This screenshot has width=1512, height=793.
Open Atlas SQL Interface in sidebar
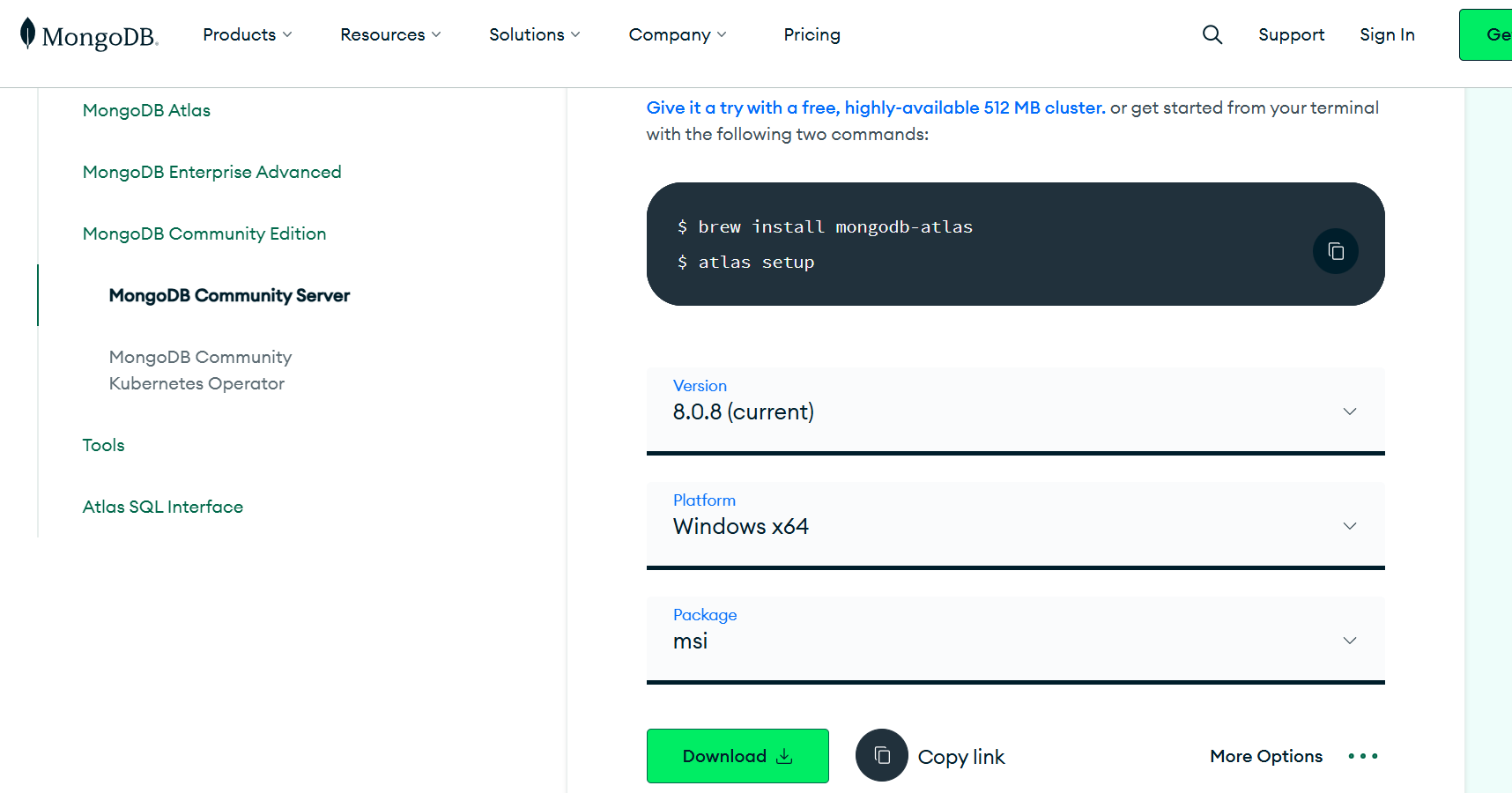[163, 507]
